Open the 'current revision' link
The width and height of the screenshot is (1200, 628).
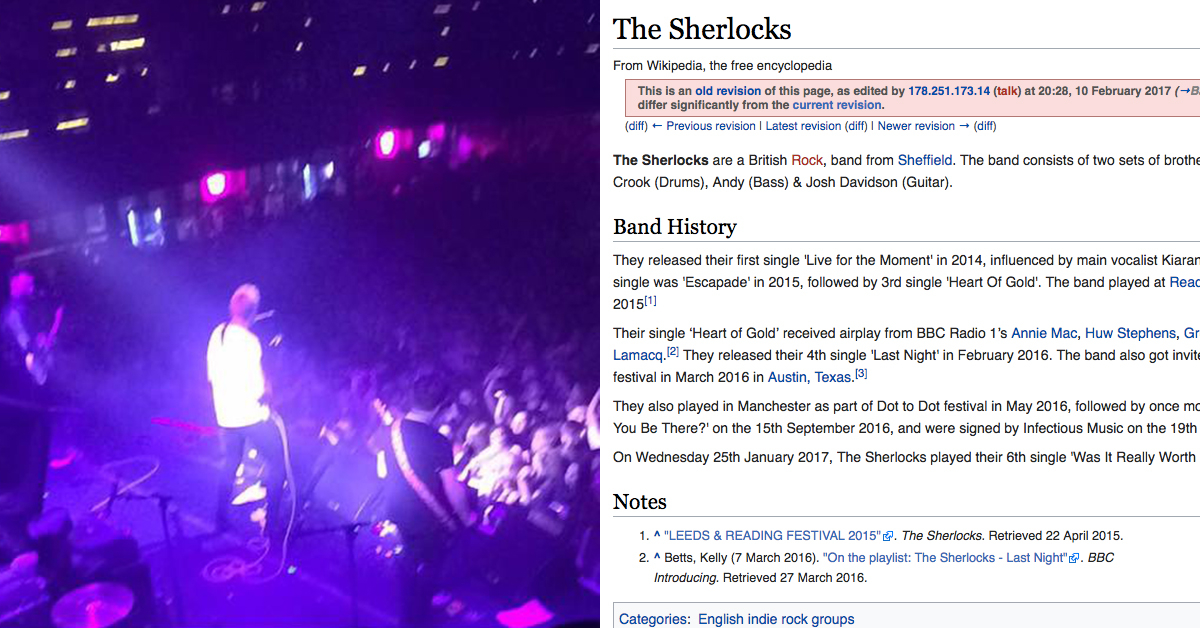pos(837,105)
